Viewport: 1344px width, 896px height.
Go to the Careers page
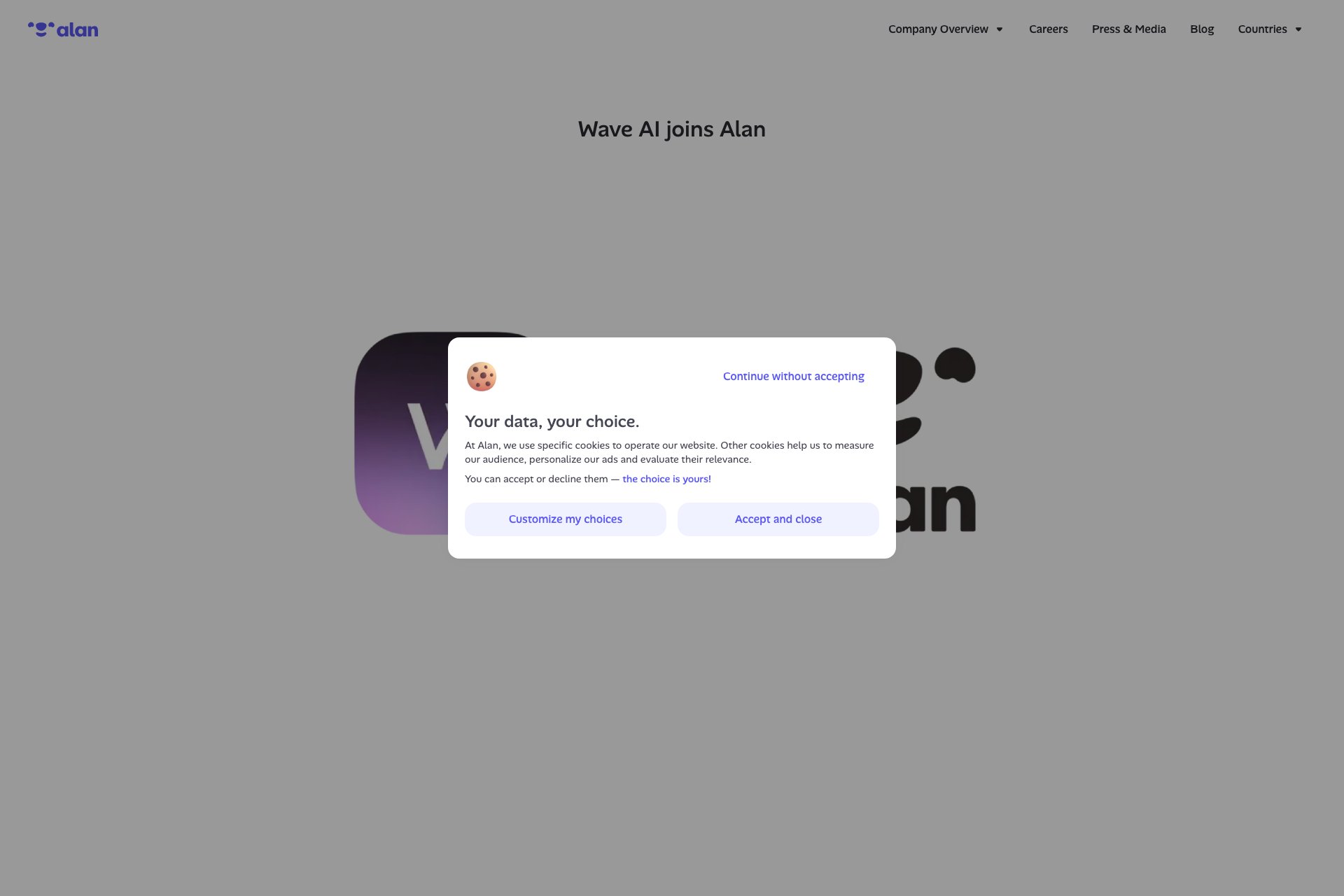point(1048,29)
